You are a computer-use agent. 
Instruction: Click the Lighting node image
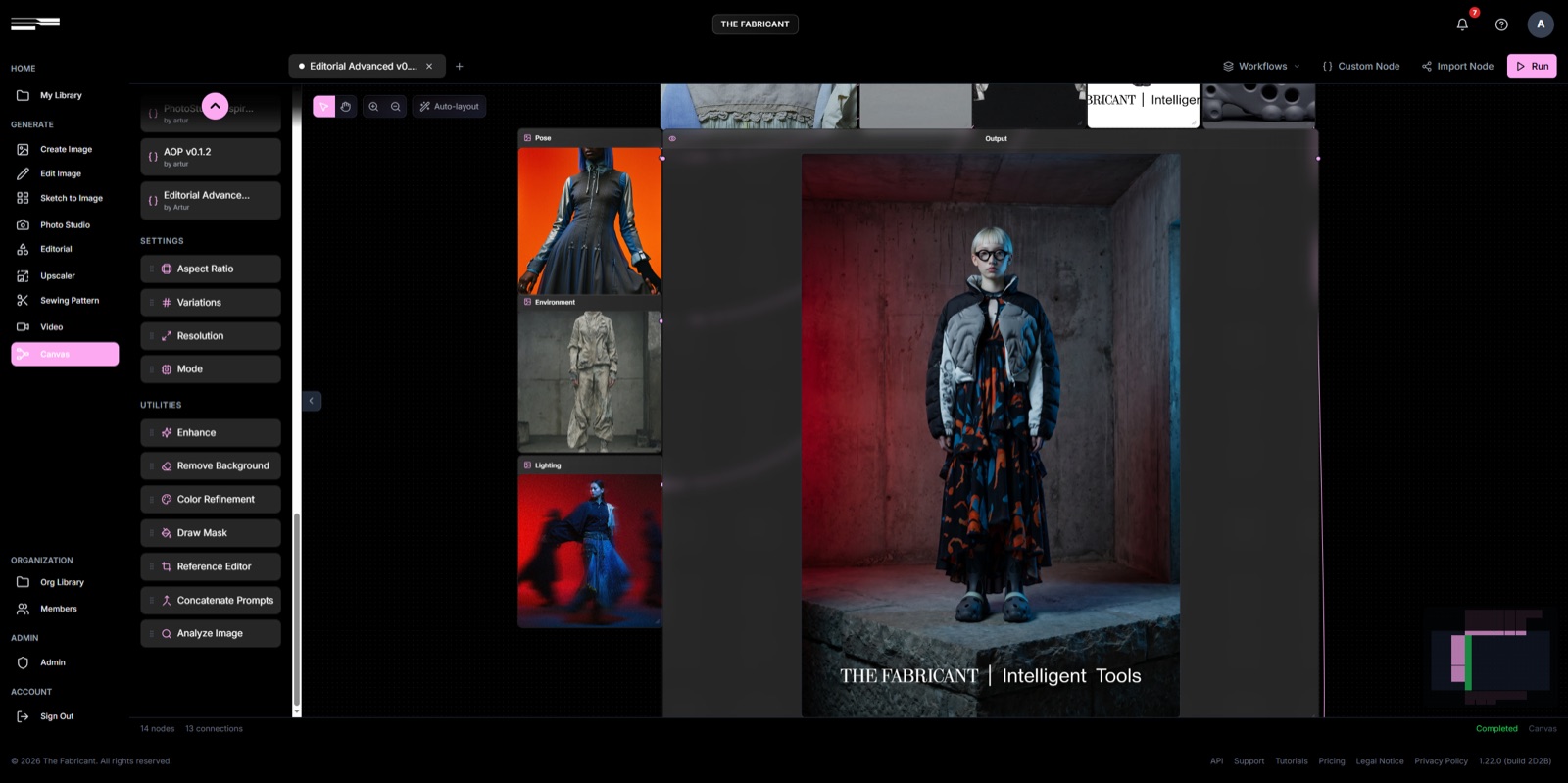tap(590, 551)
